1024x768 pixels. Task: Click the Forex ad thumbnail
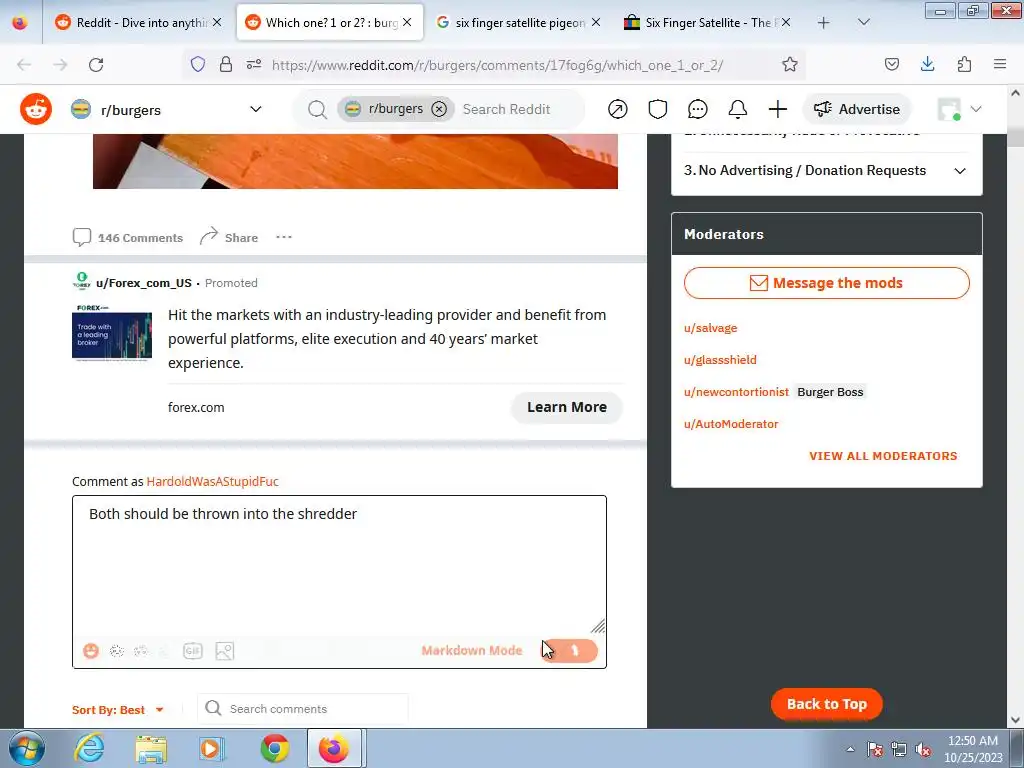(x=112, y=333)
